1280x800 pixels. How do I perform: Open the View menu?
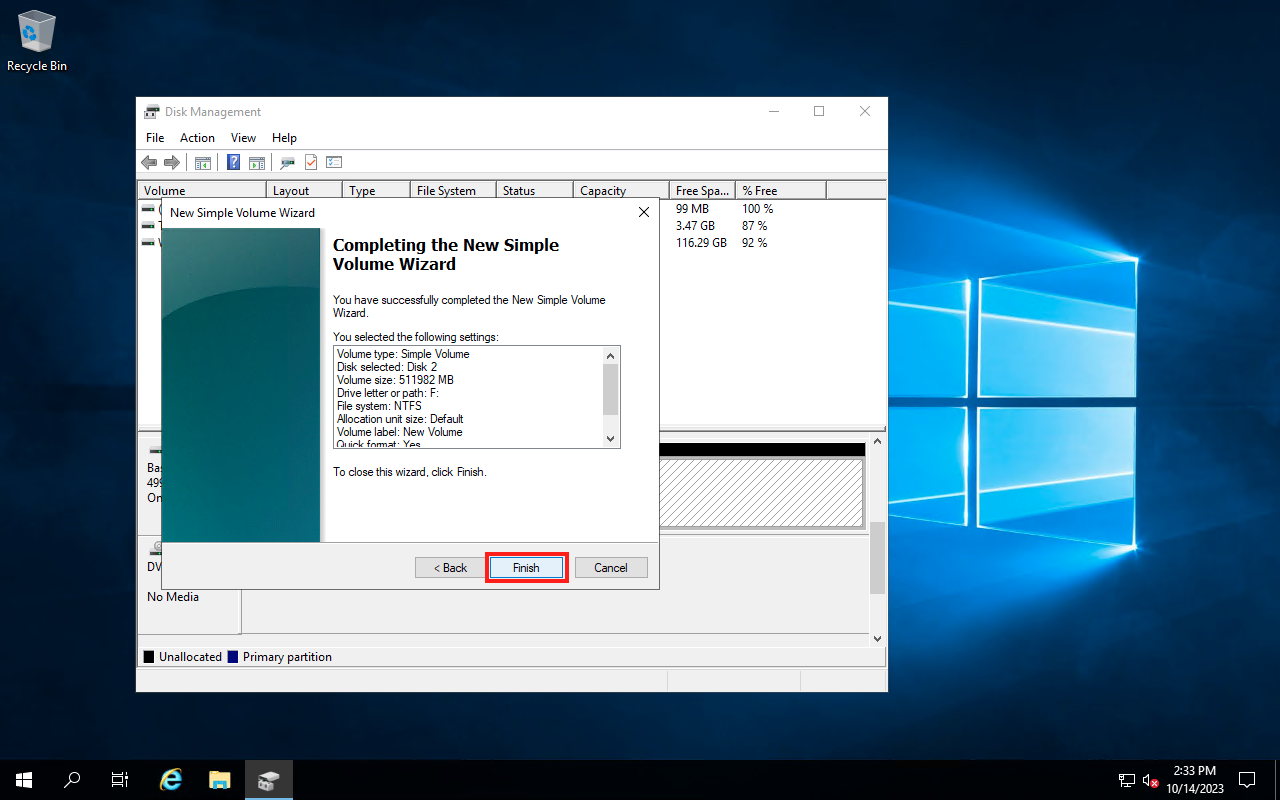tap(243, 138)
